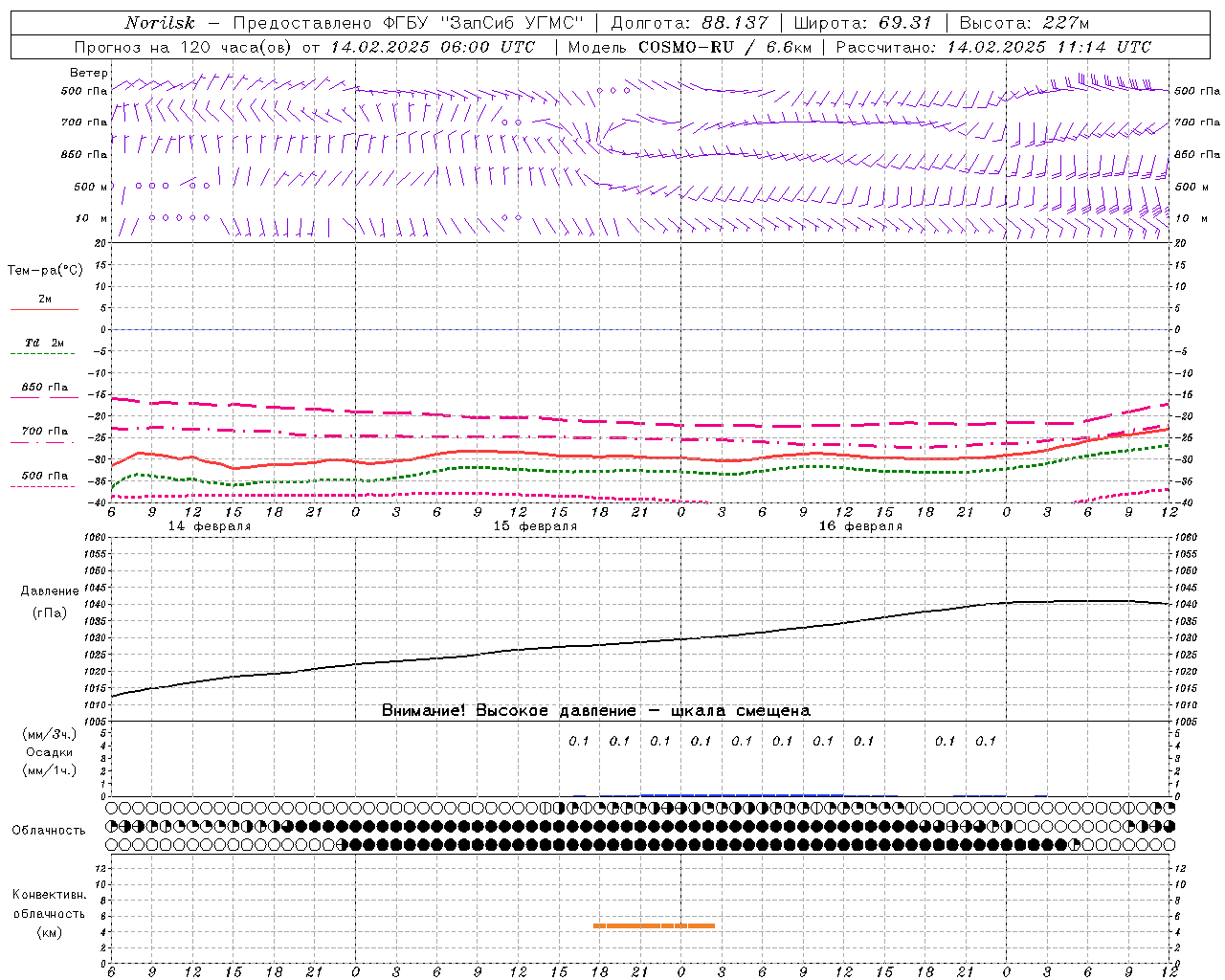This screenshot has height=980, width=1225.
Task: Click the Рассчитано: 14.02.2025 11:14 UTC text
Action: (x=993, y=47)
